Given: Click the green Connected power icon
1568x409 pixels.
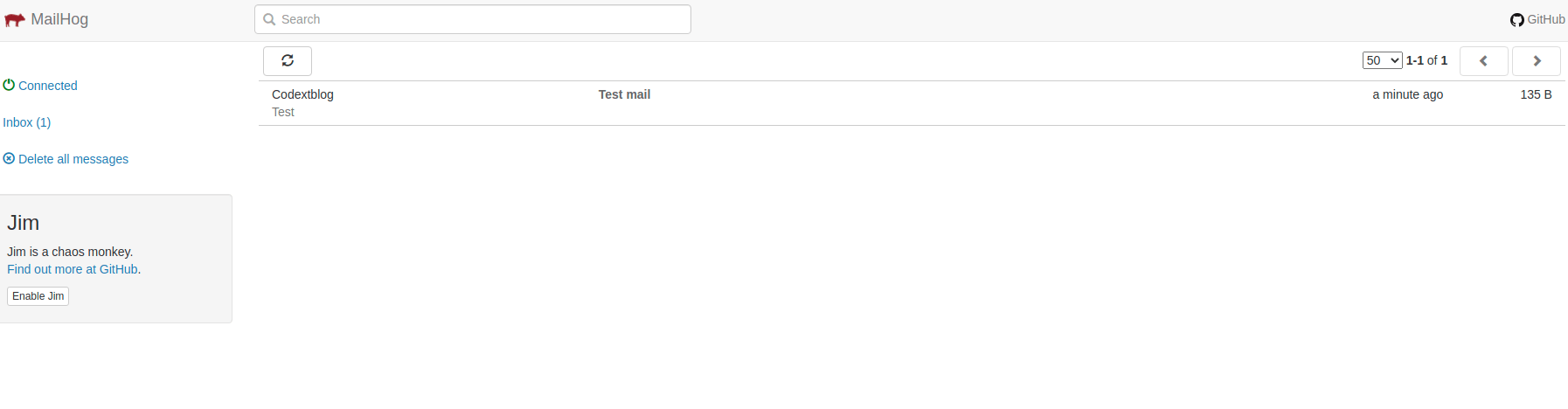Looking at the screenshot, I should pos(9,85).
